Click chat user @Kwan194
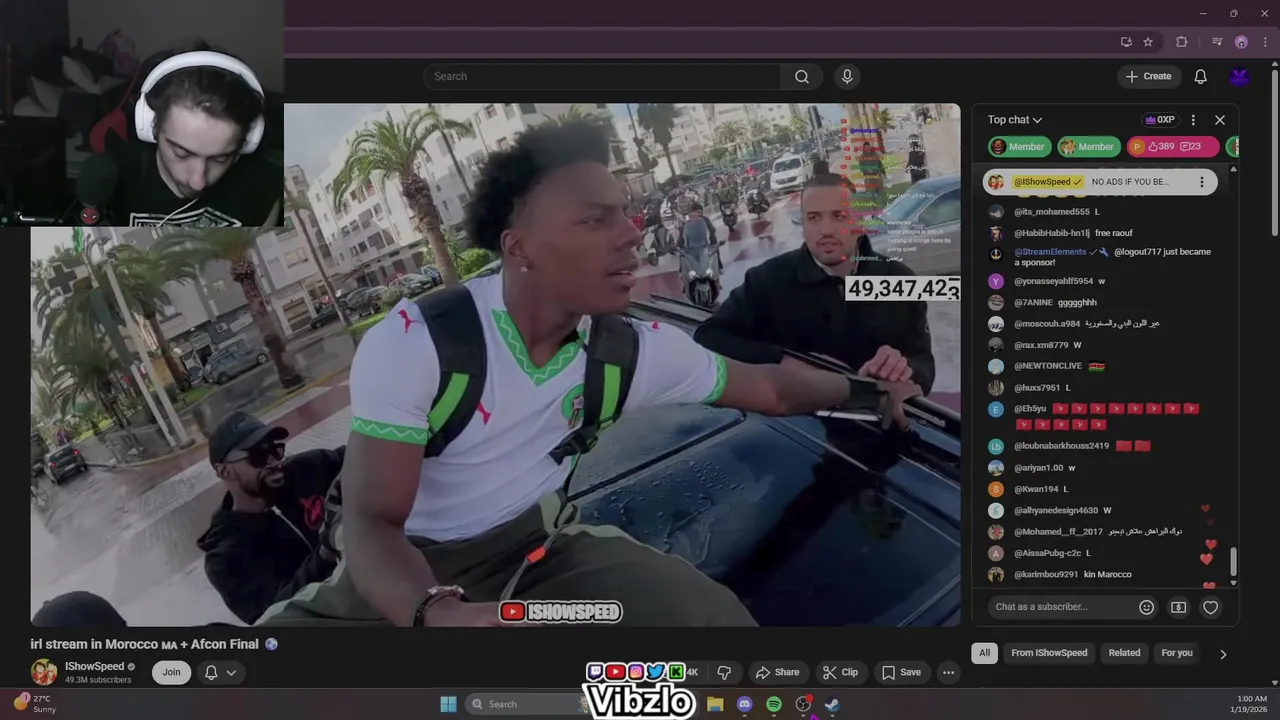This screenshot has height=720, width=1280. (x=1036, y=489)
